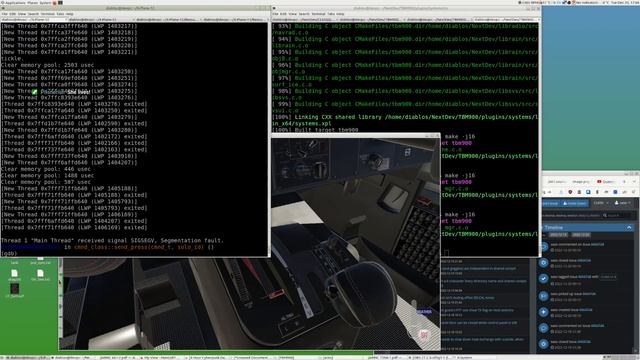This screenshot has width=640, height=360.
Task: Collapse the Timeline panel with chevron
Action: point(629,227)
